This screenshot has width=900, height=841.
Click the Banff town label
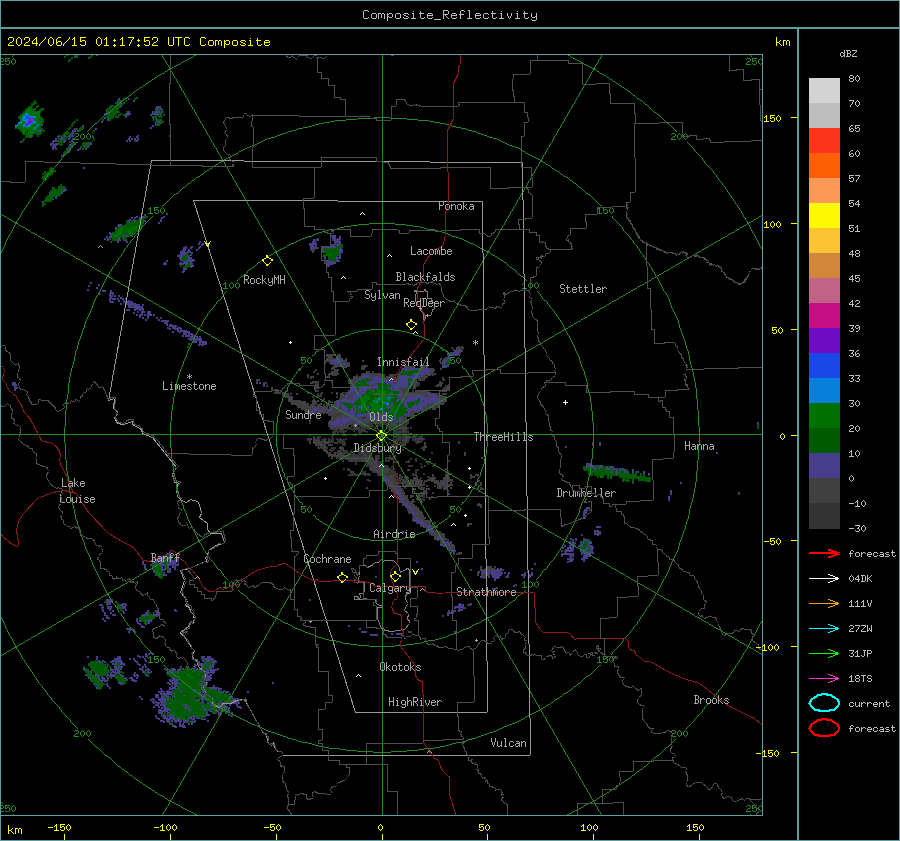tap(165, 558)
